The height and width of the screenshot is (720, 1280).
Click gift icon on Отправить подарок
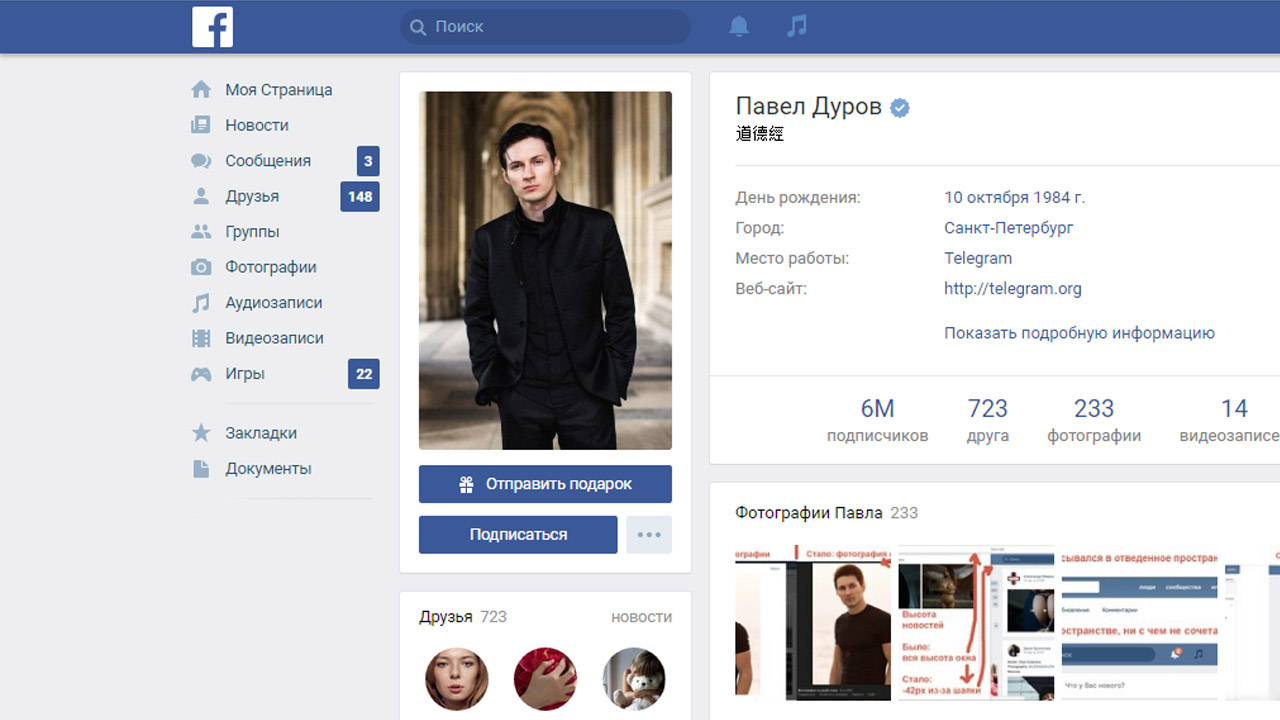[x=466, y=484]
